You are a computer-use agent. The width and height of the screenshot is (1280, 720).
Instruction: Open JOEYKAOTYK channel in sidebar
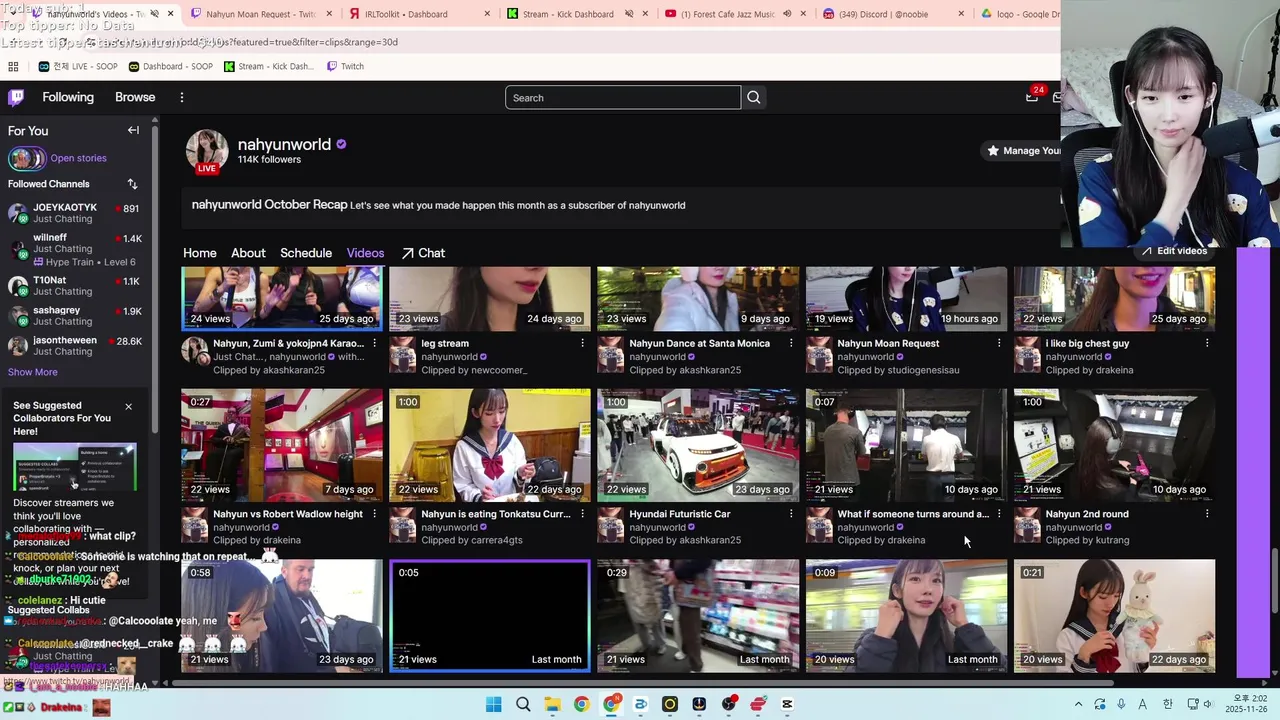click(76, 213)
